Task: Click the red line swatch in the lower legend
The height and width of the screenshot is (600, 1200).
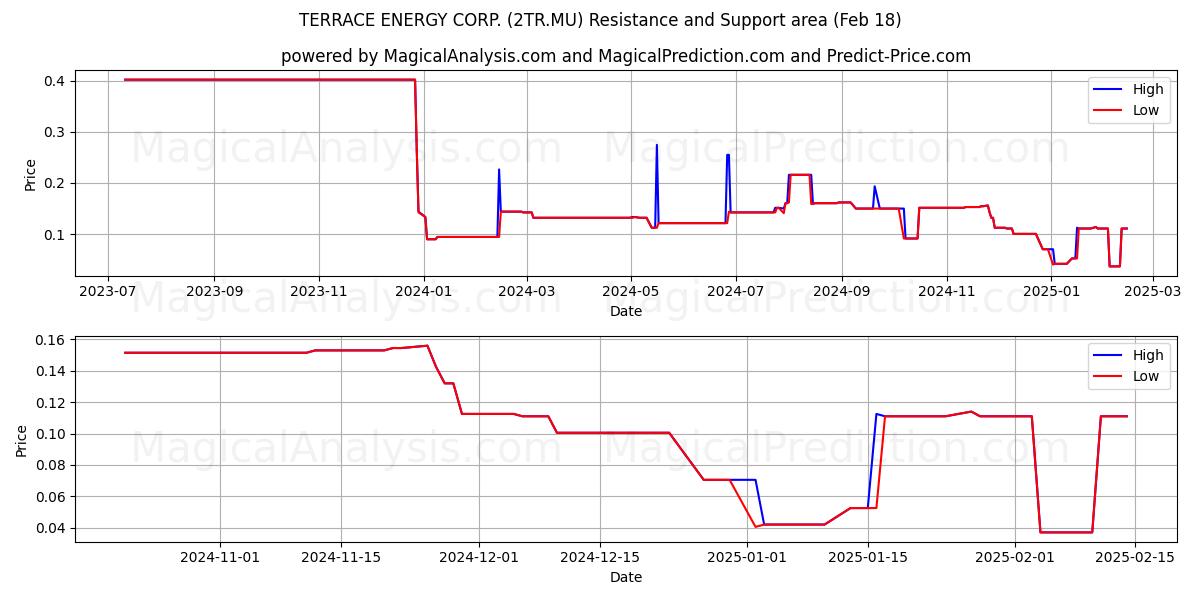Action: [x=1109, y=378]
